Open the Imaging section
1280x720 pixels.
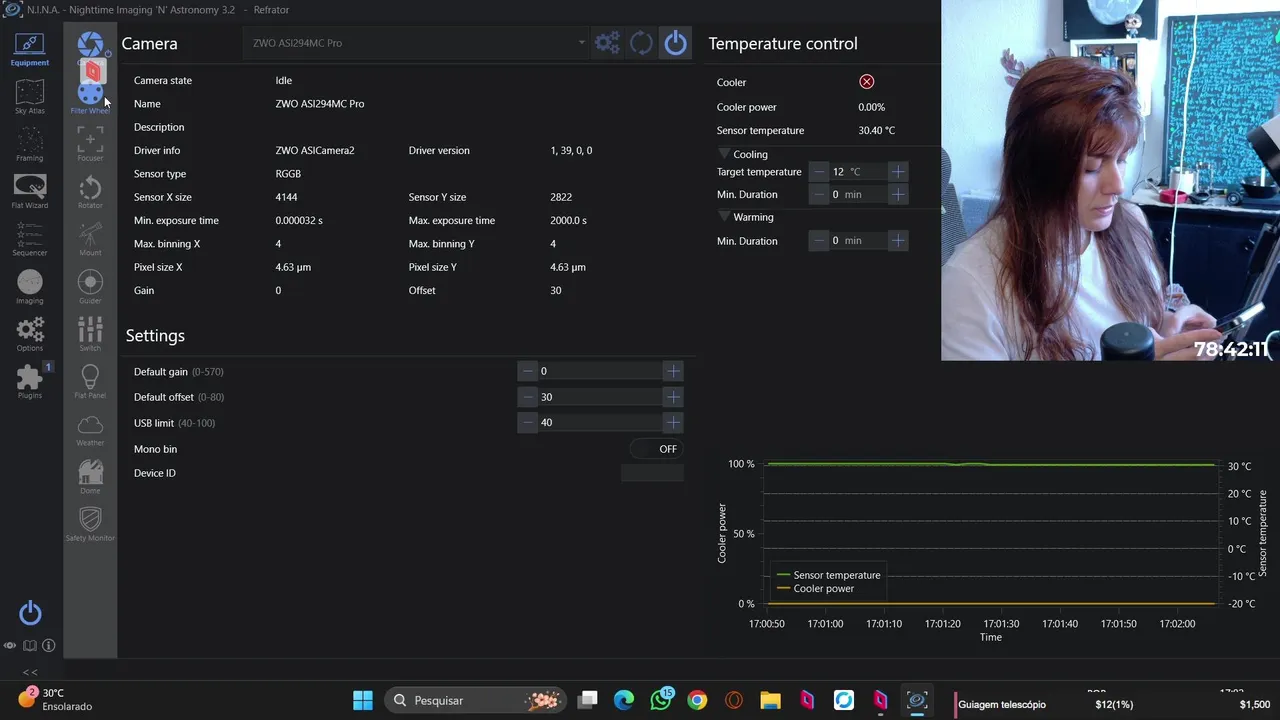[30, 286]
